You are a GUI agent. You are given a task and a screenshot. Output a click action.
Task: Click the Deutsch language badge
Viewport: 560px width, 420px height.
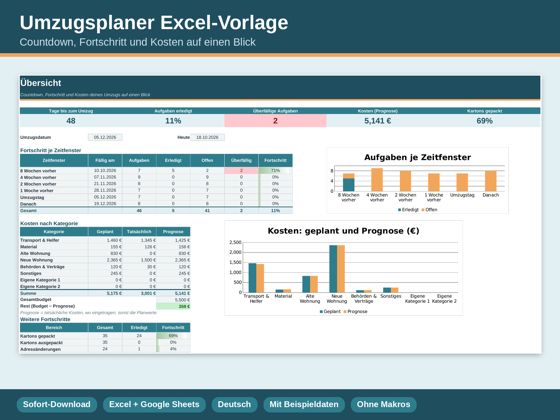click(x=234, y=404)
